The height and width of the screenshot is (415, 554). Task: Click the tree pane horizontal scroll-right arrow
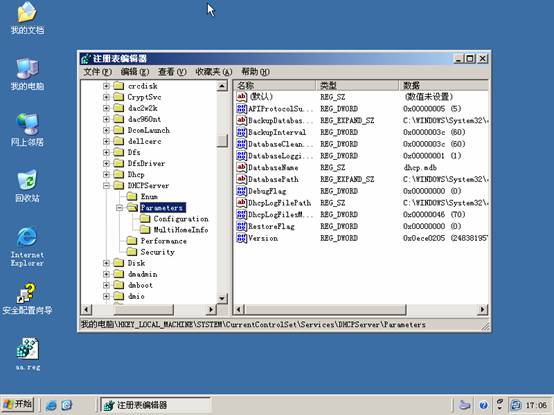(x=211, y=310)
